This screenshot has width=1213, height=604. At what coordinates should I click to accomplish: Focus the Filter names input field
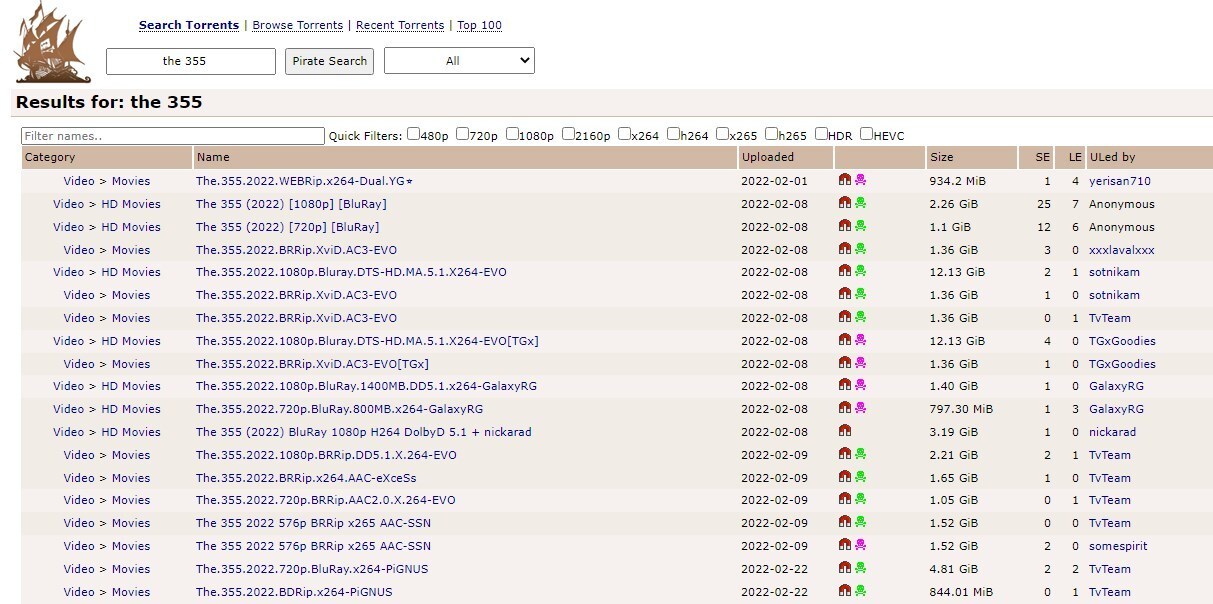(x=173, y=136)
